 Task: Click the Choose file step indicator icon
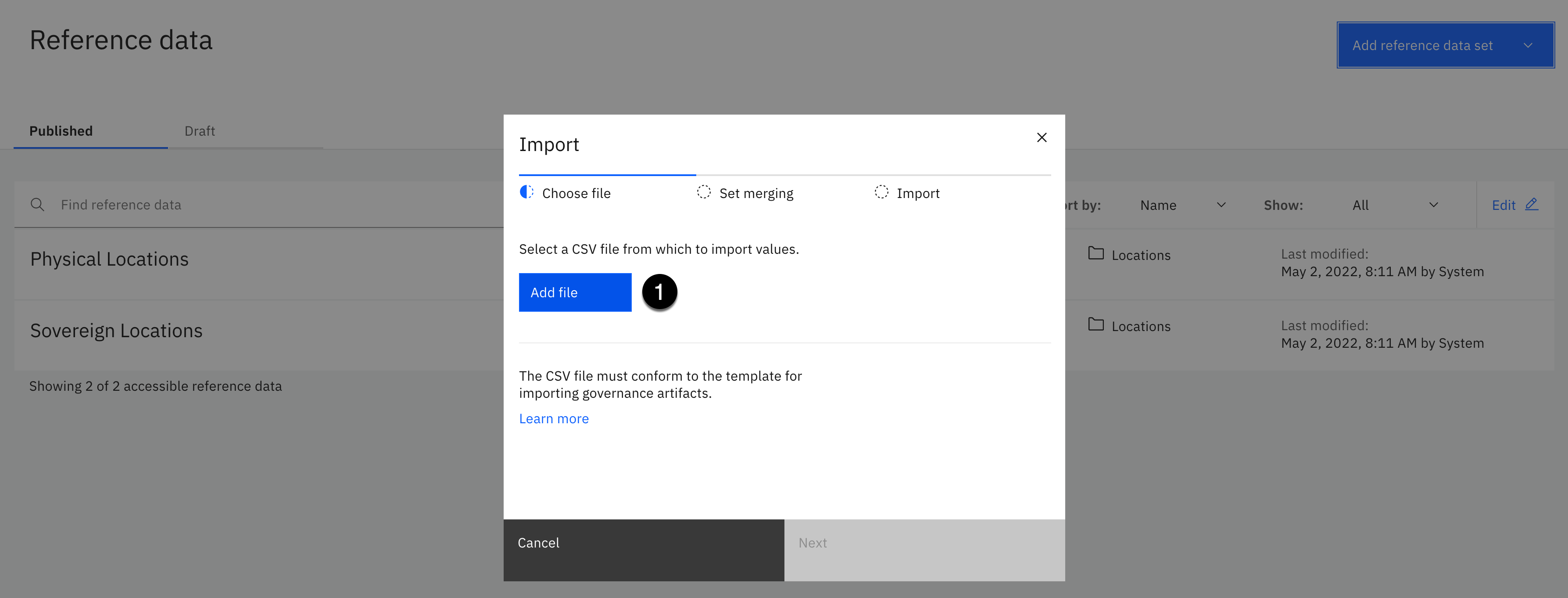[x=526, y=192]
